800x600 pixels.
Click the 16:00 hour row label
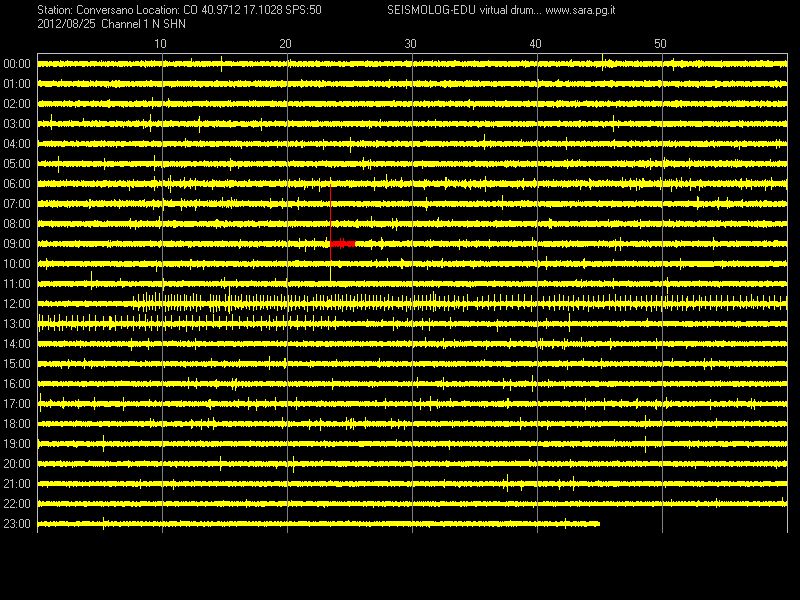pos(17,384)
